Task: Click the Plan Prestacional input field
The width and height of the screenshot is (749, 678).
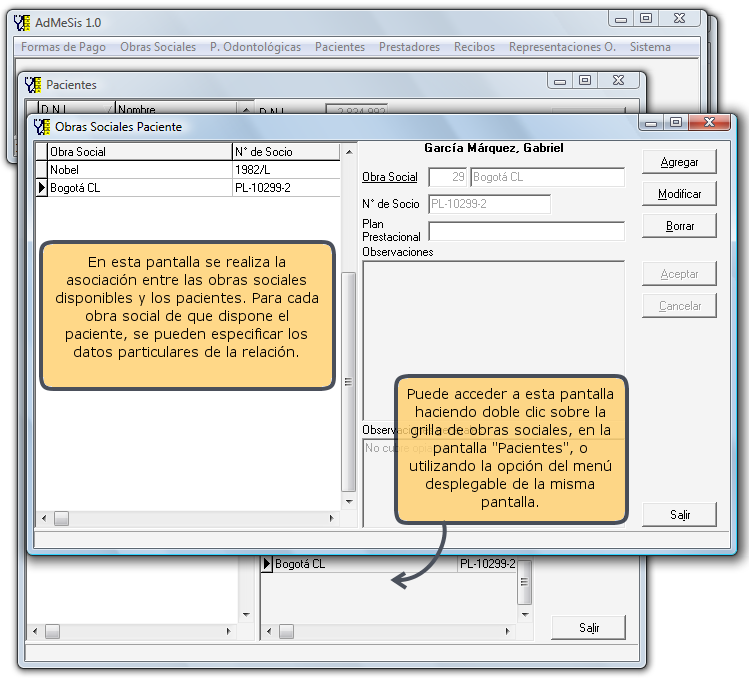Action: [x=526, y=231]
